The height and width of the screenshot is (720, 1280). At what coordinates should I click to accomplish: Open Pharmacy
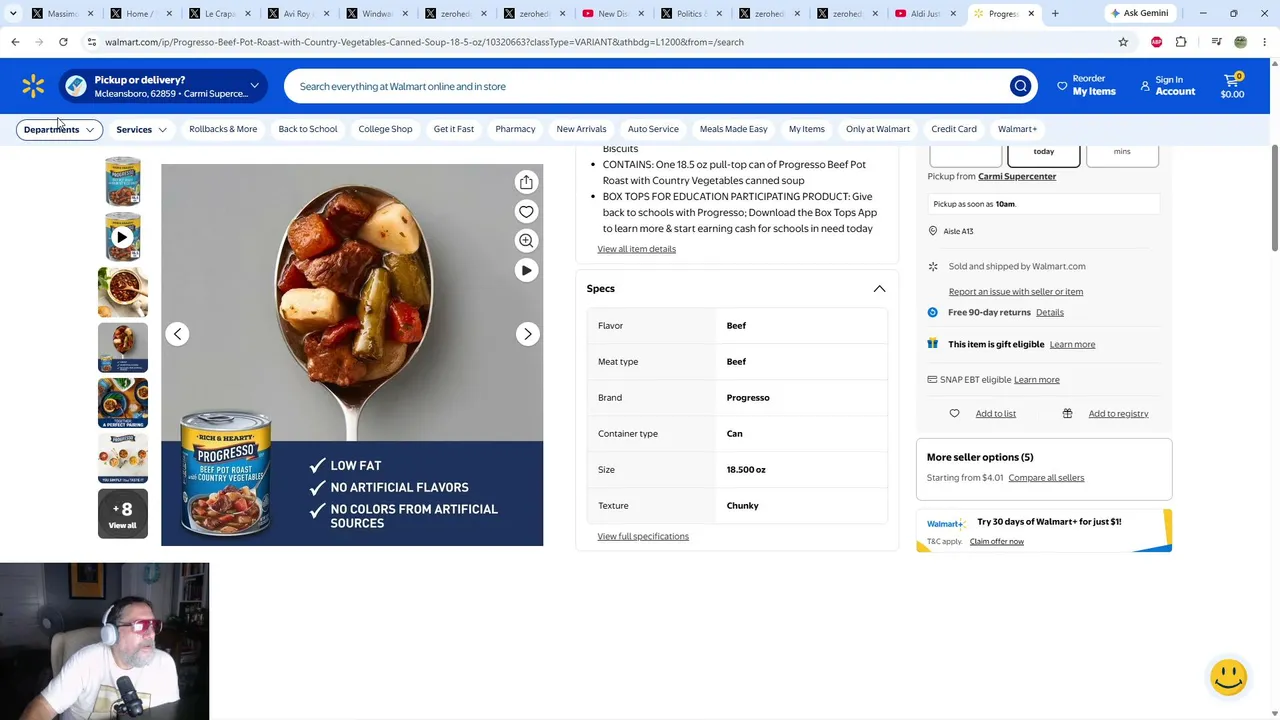[x=515, y=129]
